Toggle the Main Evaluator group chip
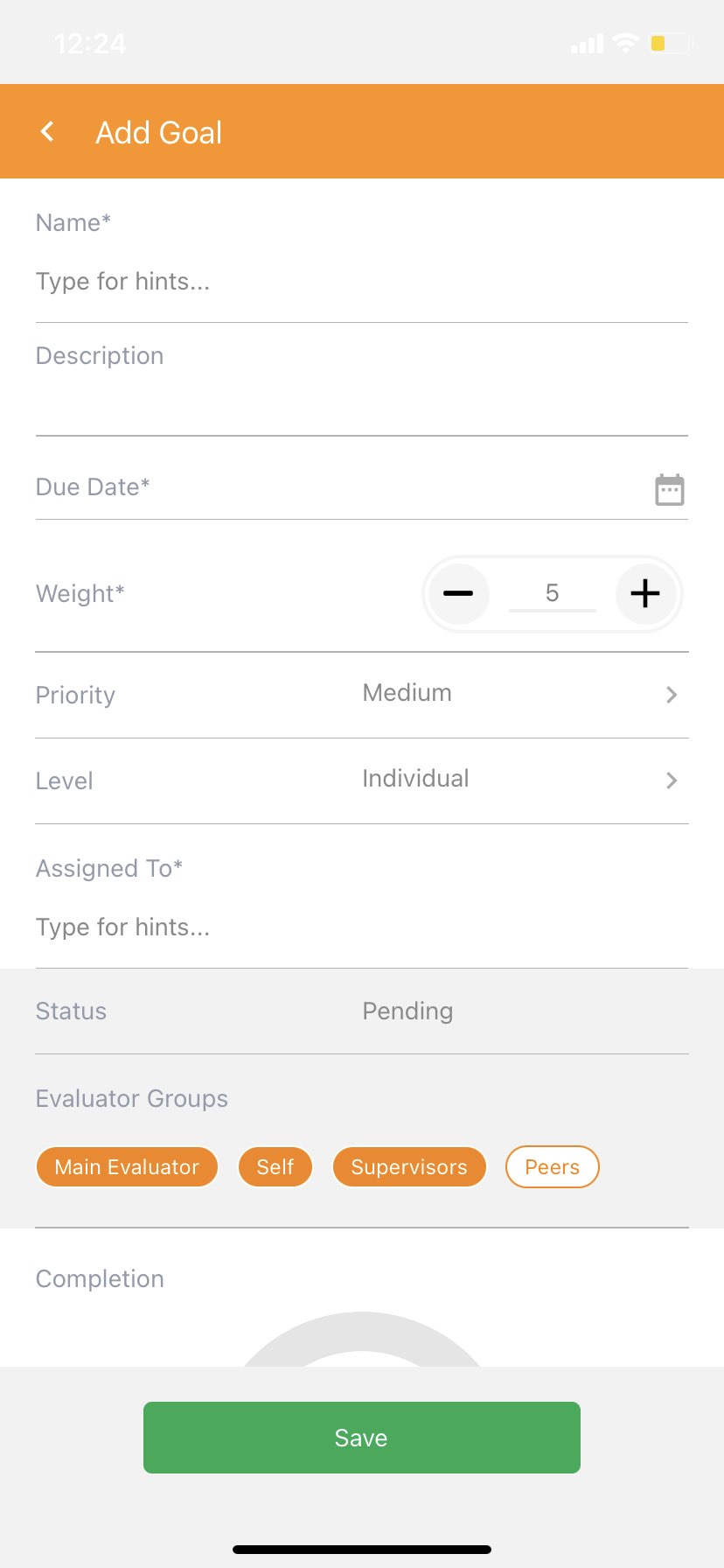The width and height of the screenshot is (724, 1568). [x=127, y=1167]
